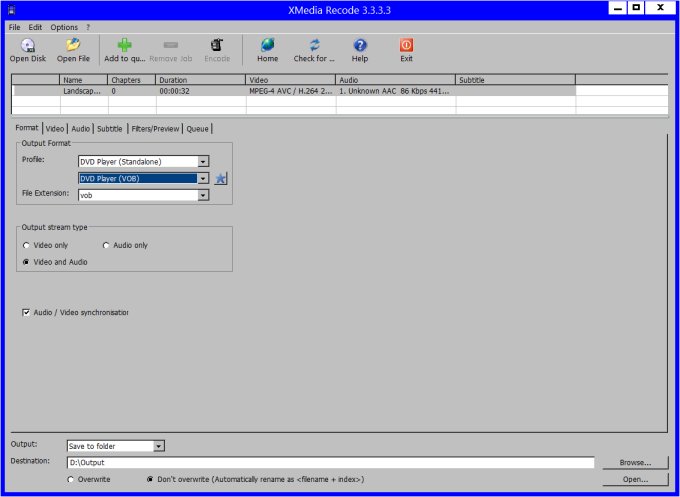Click the 00:00:32 duration cell
This screenshot has height=497, width=680.
pos(201,91)
